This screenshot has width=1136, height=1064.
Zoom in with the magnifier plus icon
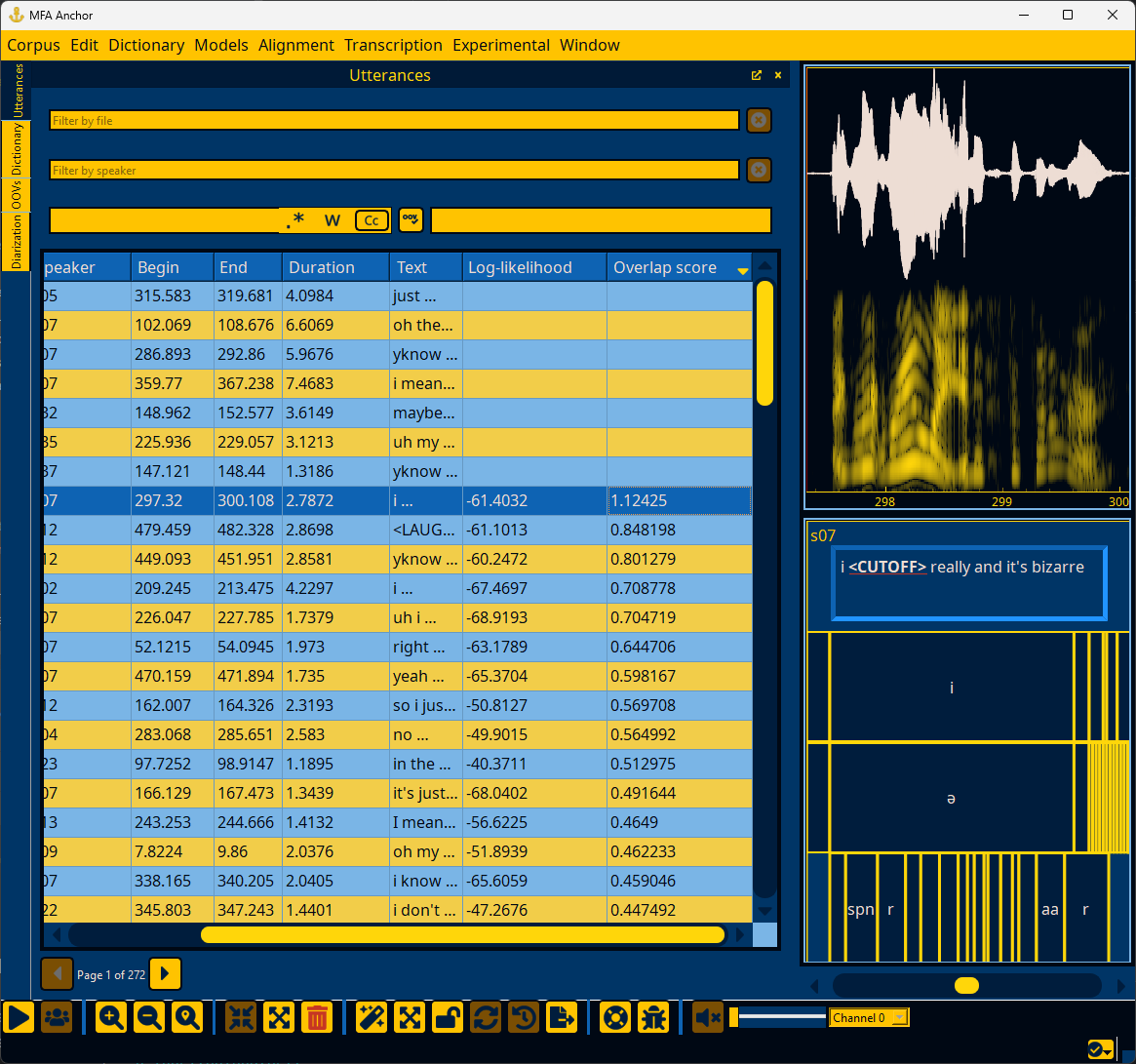click(x=111, y=1017)
